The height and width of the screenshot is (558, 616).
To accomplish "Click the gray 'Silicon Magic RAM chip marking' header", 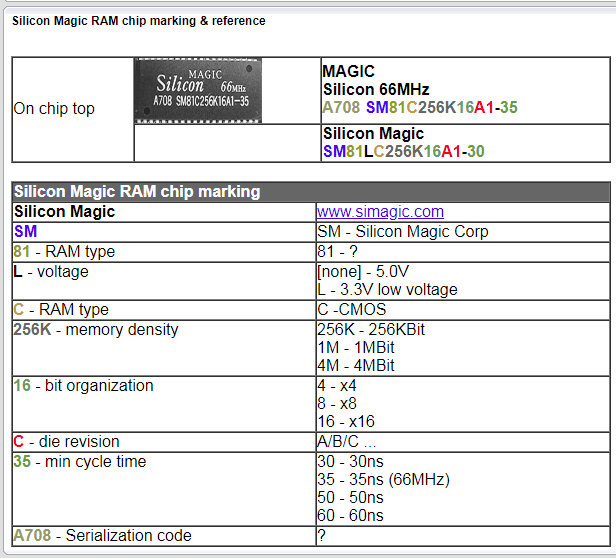I will pos(136,192).
